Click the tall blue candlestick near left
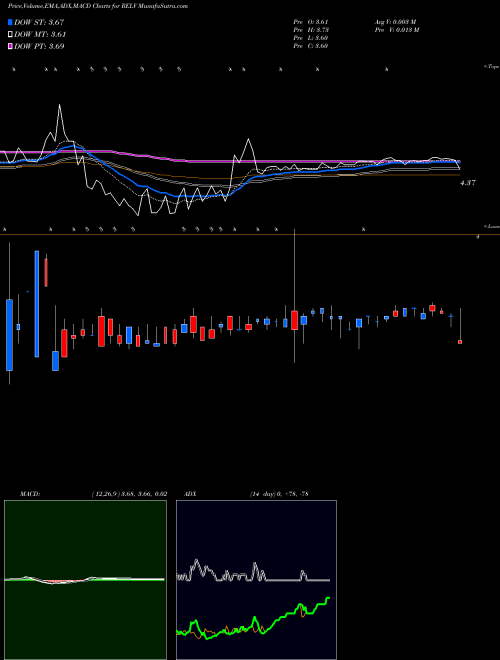500x660 pixels. click(37, 304)
